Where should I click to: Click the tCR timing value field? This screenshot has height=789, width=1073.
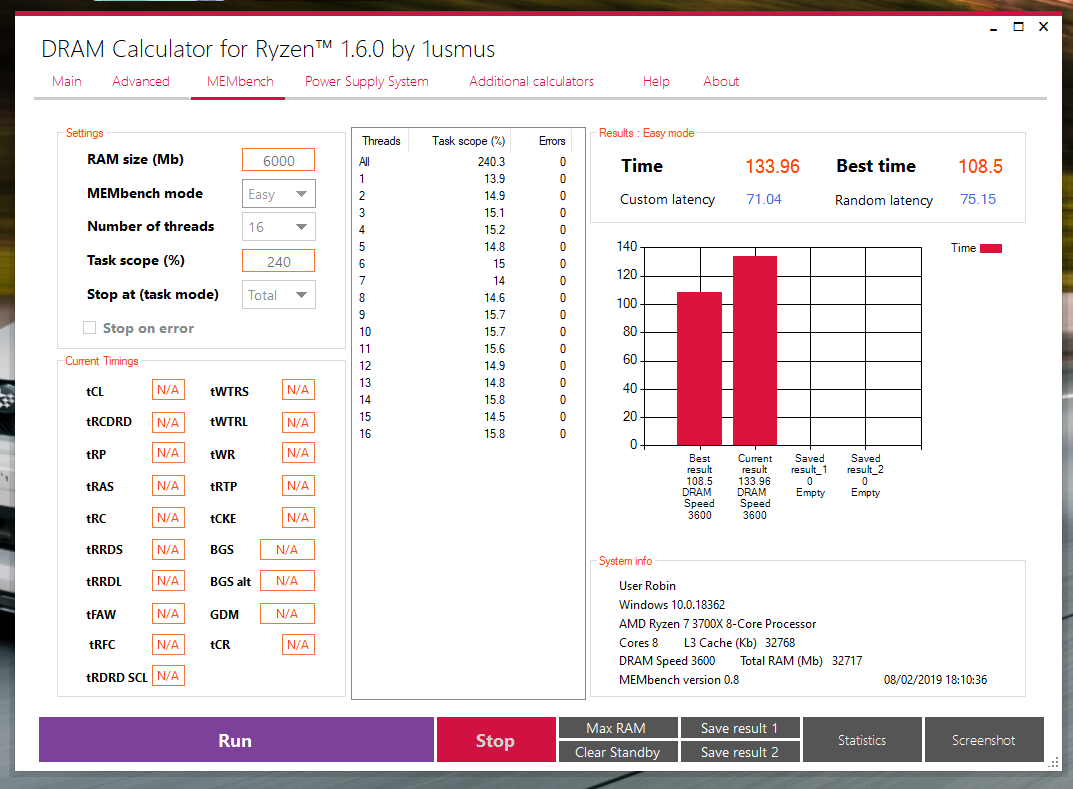298,645
